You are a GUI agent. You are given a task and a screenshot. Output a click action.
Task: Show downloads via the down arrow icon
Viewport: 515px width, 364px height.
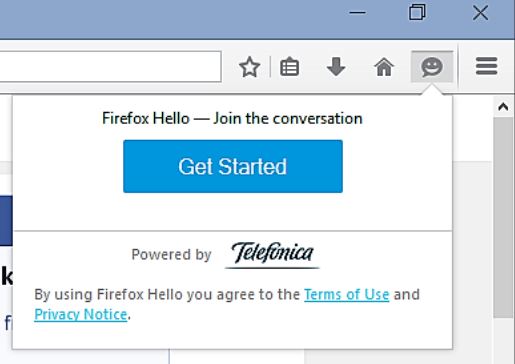[336, 66]
